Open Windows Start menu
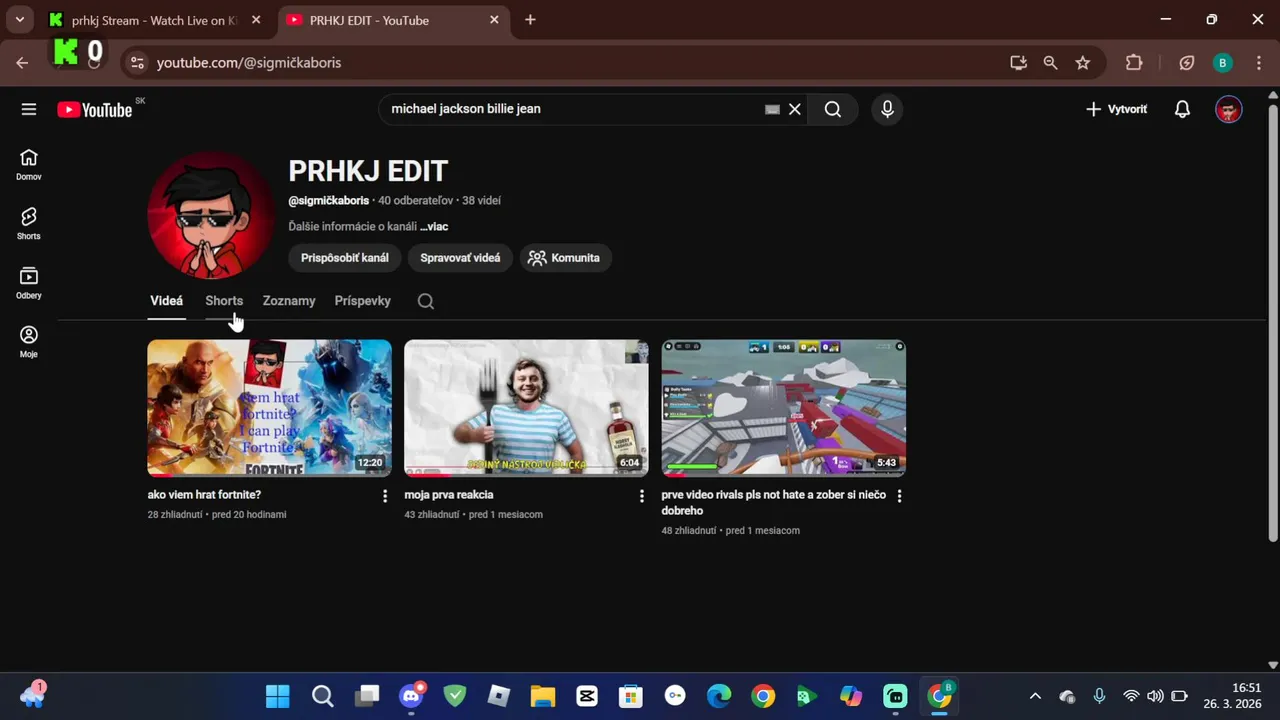The width and height of the screenshot is (1280, 720). tap(278, 696)
